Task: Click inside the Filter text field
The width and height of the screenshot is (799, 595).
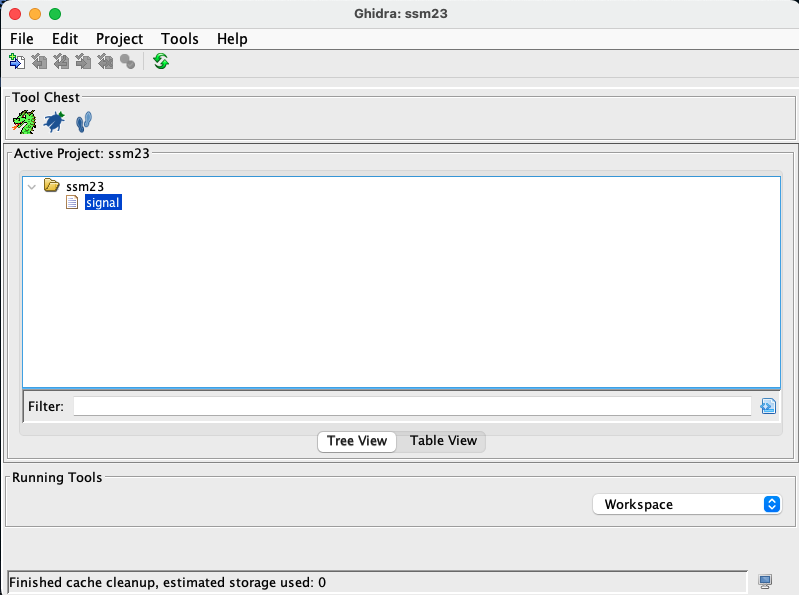Action: [x=411, y=406]
